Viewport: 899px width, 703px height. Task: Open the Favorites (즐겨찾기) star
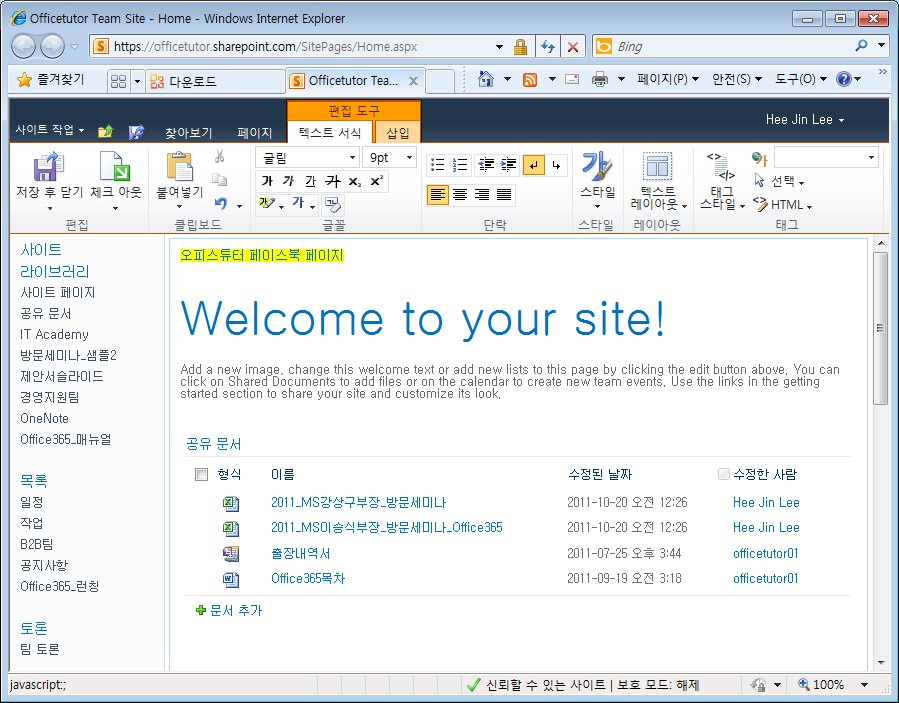24,80
